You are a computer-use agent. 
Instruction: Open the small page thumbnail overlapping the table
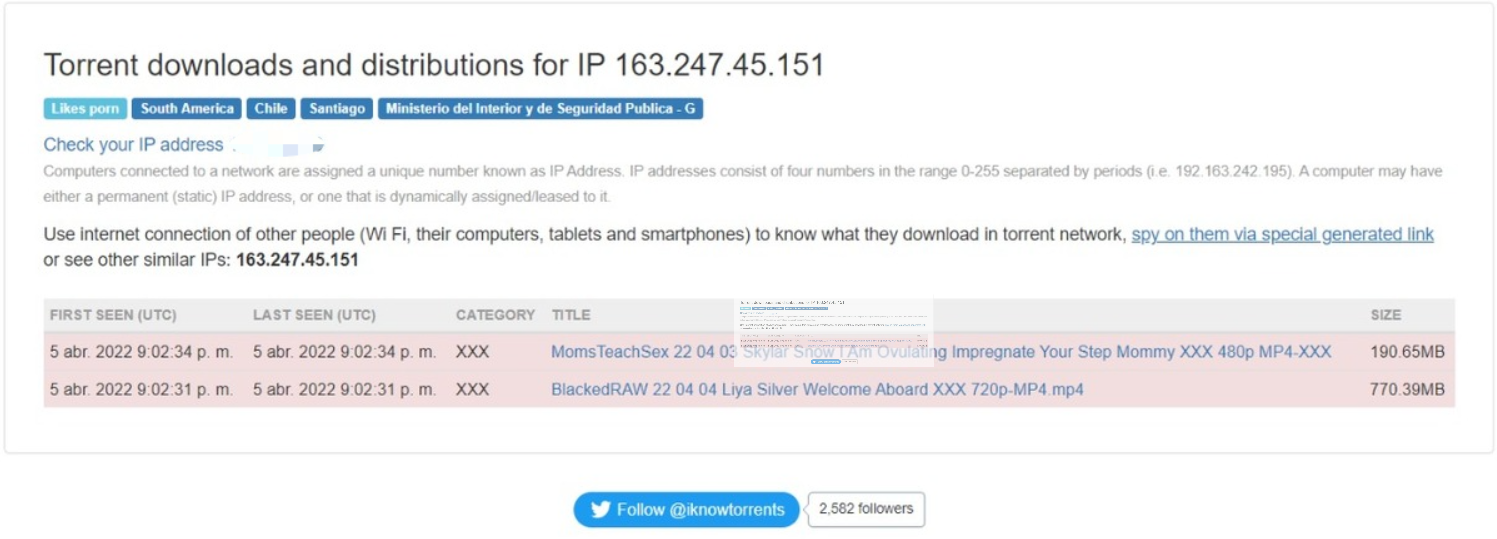(833, 332)
